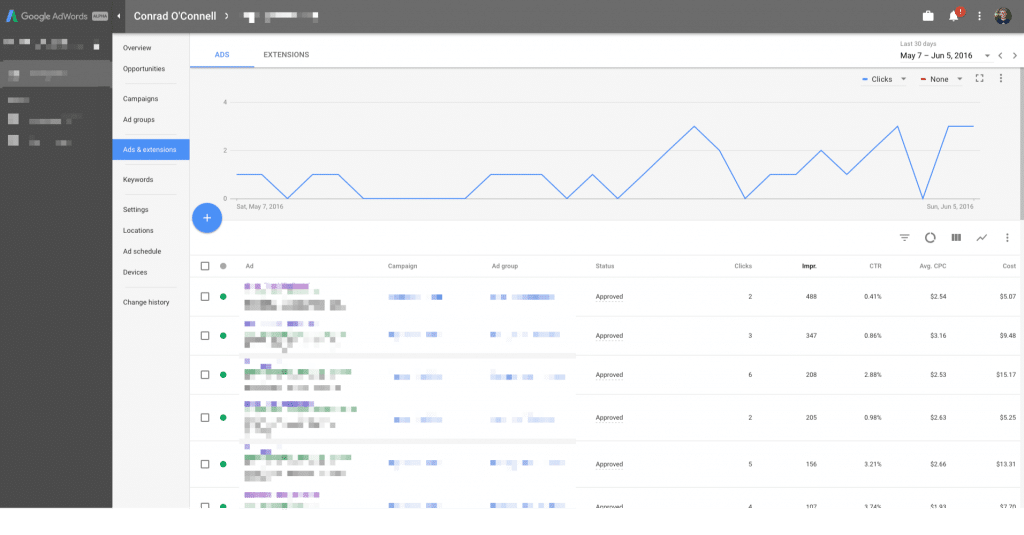
Task: Open the chart three-dot options menu
Action: tap(1000, 78)
